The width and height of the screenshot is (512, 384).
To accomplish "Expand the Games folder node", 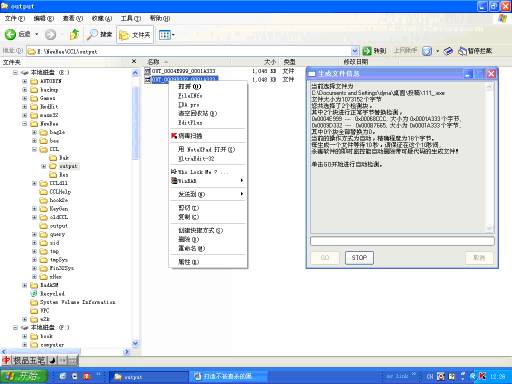I will click(x=25, y=98).
